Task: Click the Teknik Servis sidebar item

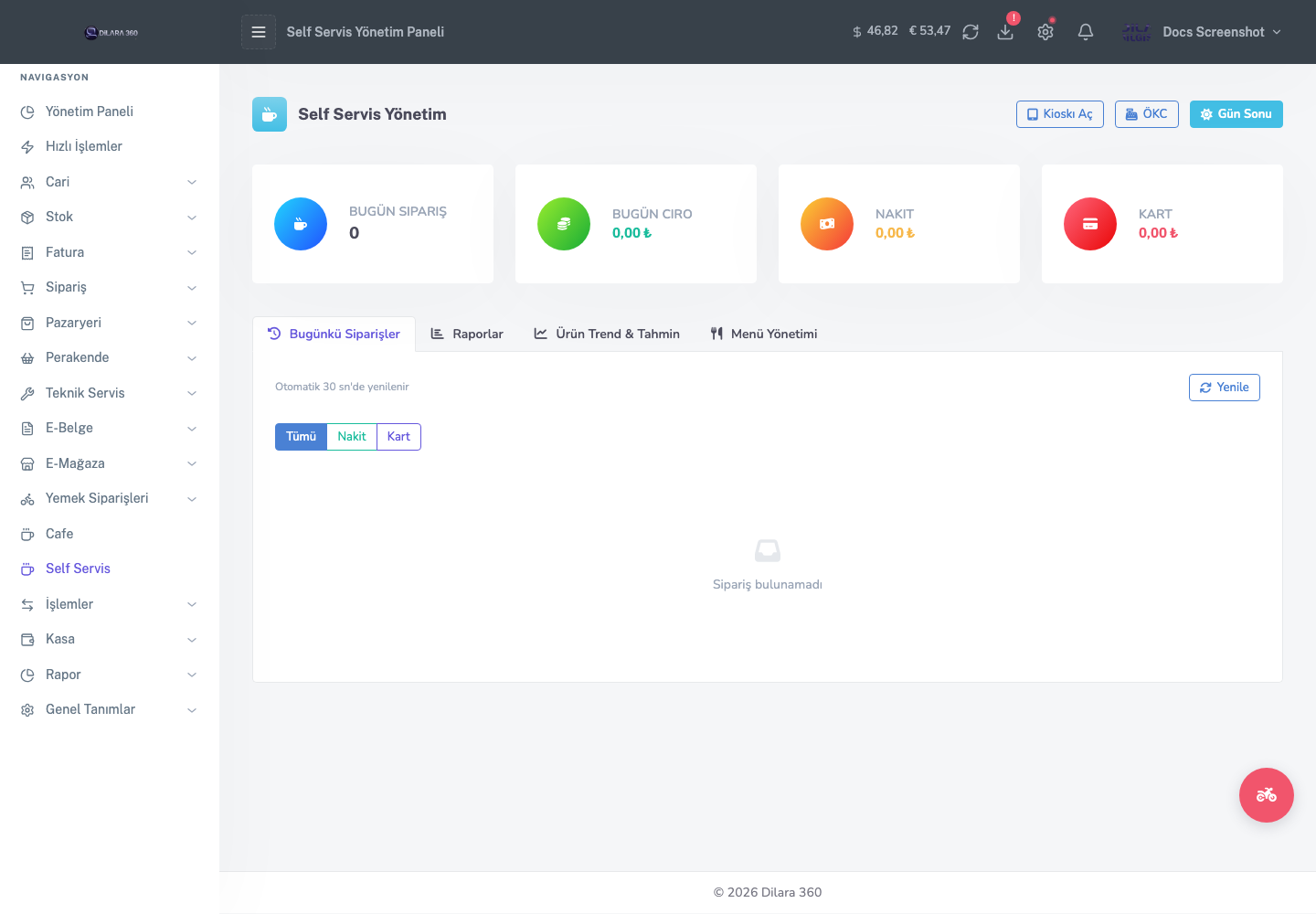Action: 110,393
